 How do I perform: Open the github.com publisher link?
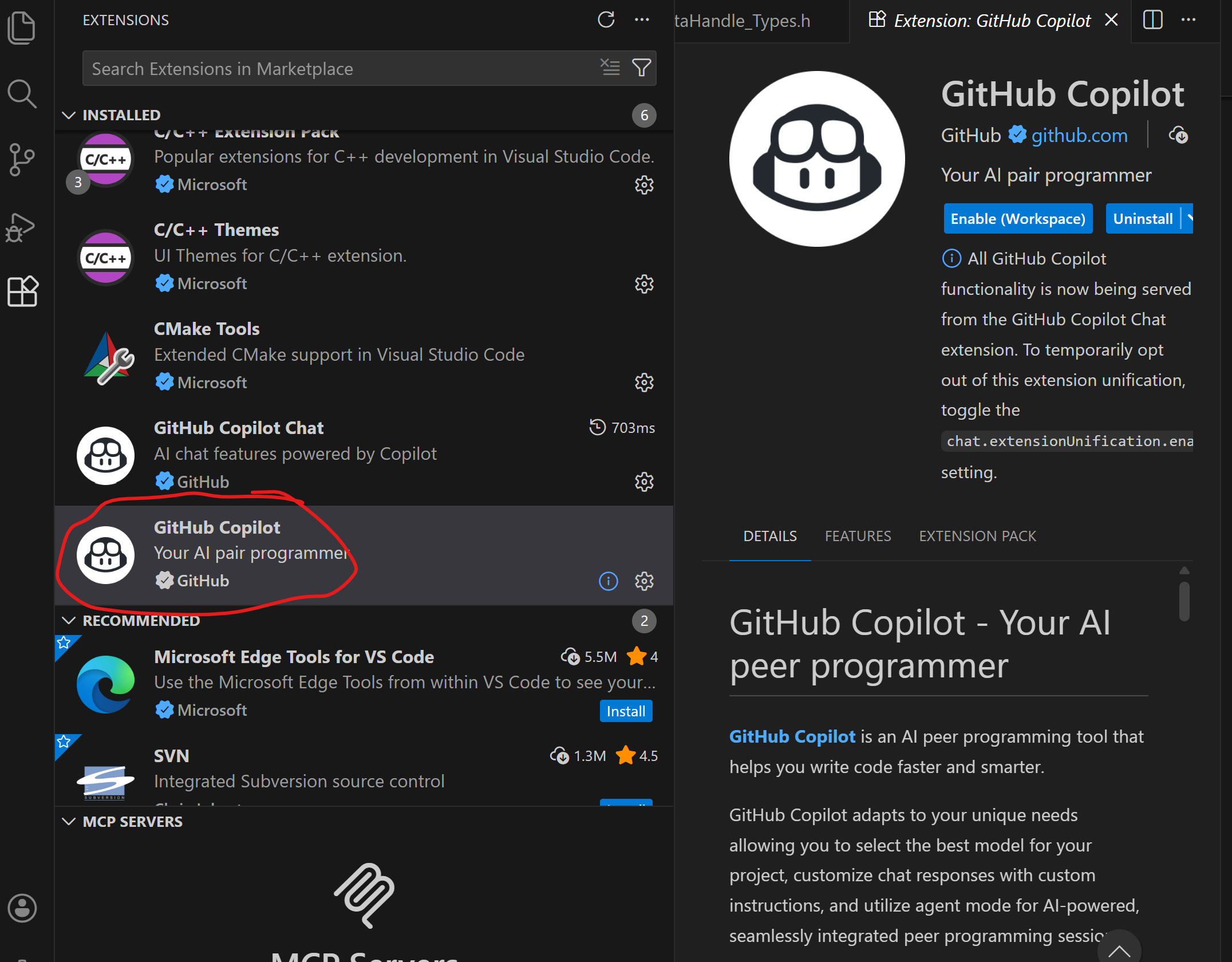(1079, 136)
